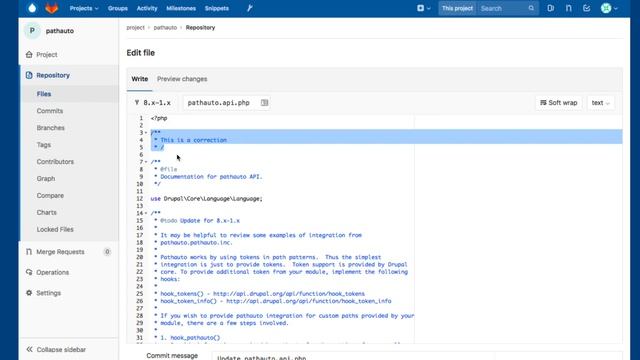640x360 pixels.
Task: Open the pathauto project title link
Action: click(60, 31)
